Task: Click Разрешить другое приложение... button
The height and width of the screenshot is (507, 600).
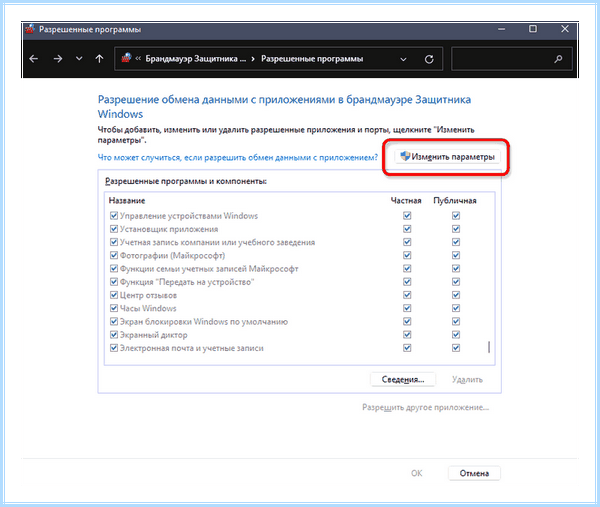Action: (x=426, y=408)
